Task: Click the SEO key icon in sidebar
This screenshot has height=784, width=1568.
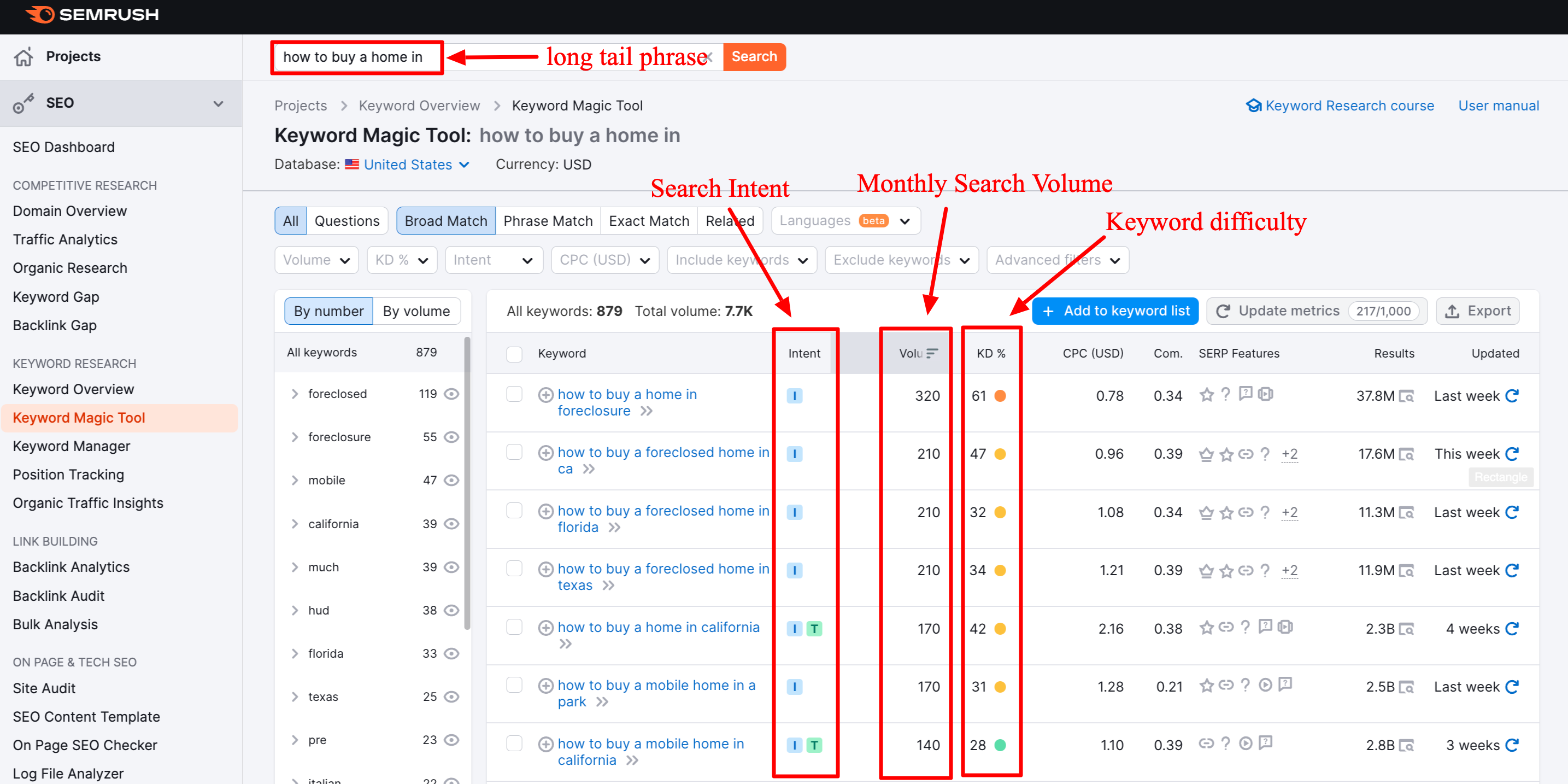Action: (x=24, y=103)
